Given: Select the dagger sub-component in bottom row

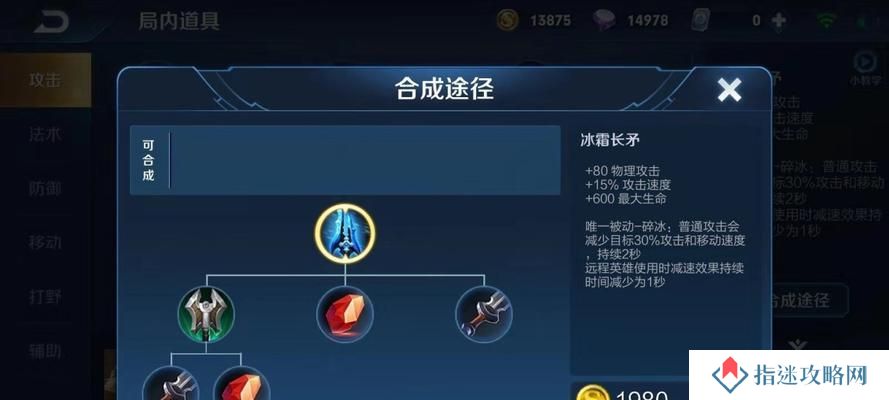Looking at the screenshot, I should 171,385.
